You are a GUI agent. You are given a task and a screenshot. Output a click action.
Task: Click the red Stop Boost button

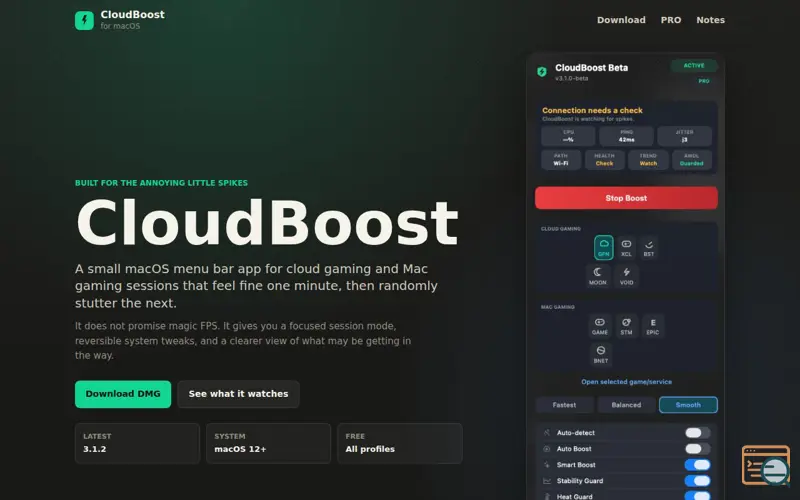click(x=626, y=198)
